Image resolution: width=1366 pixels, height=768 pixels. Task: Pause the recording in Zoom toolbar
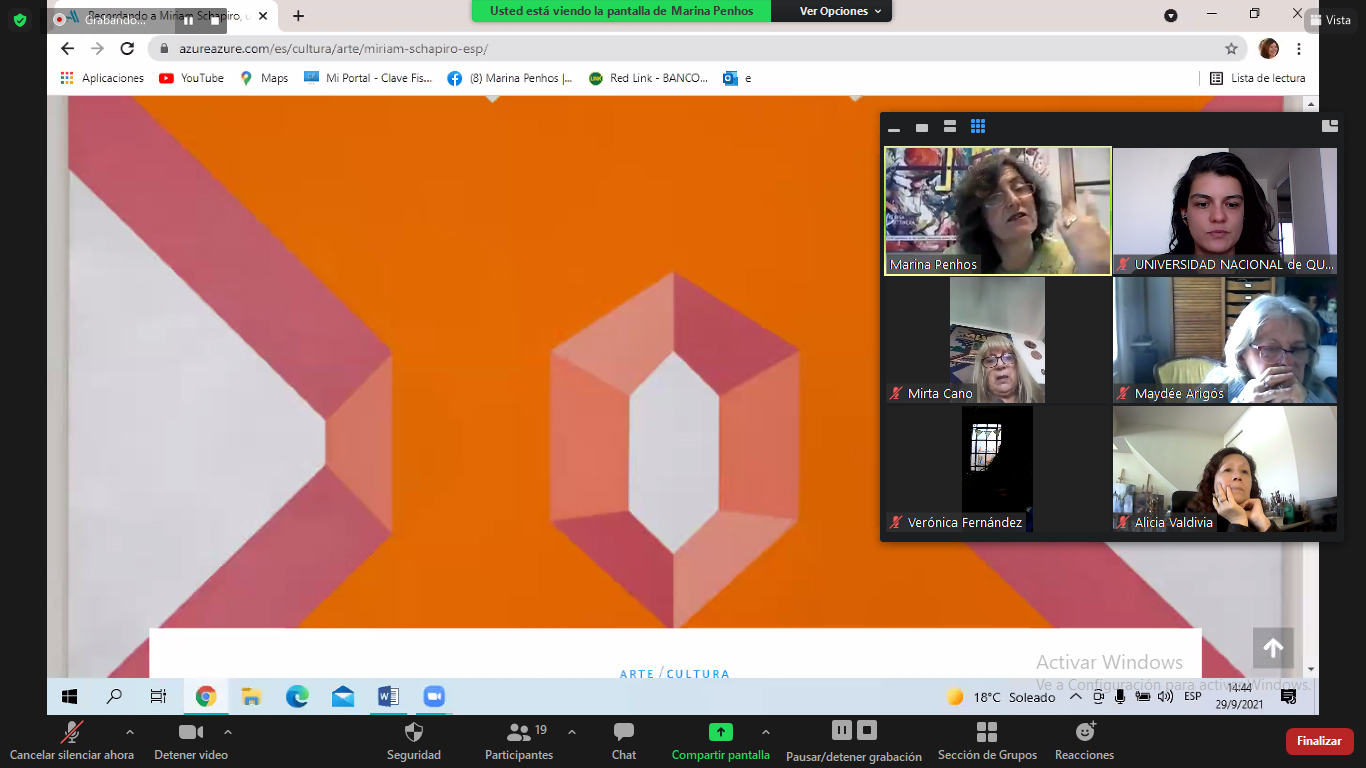(x=842, y=730)
